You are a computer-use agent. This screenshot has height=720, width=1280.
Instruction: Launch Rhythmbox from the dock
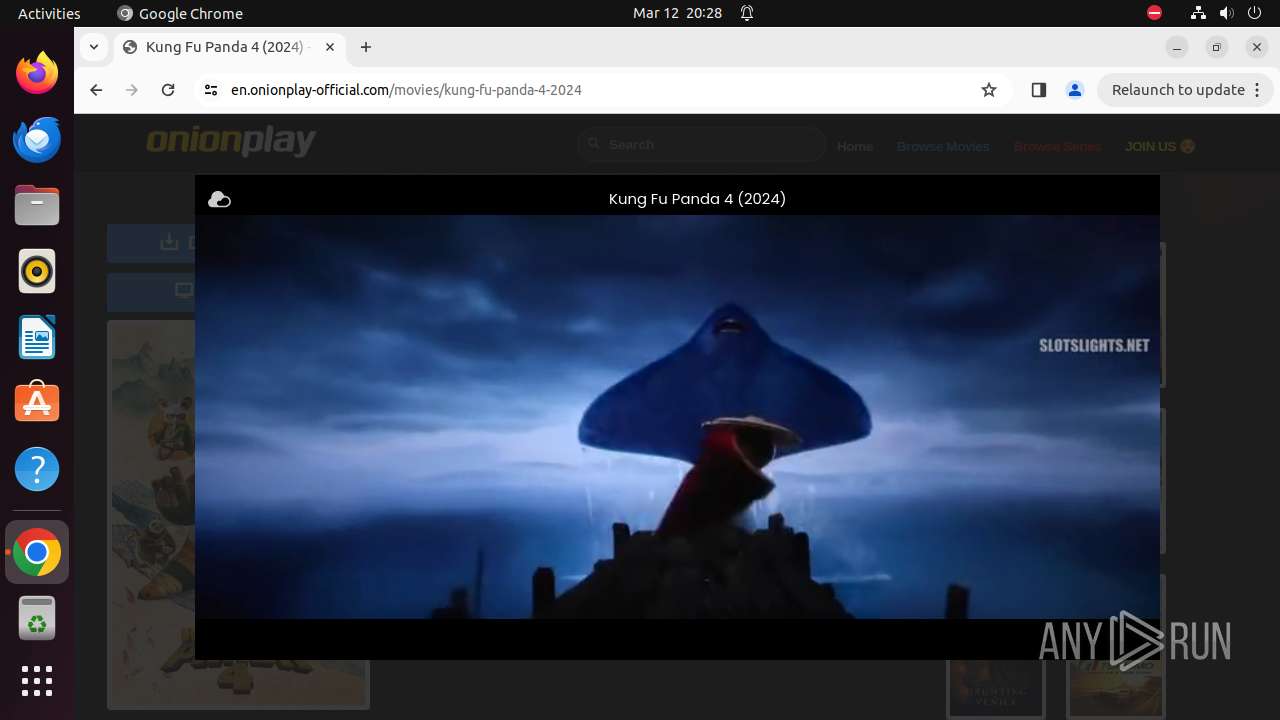[x=37, y=271]
